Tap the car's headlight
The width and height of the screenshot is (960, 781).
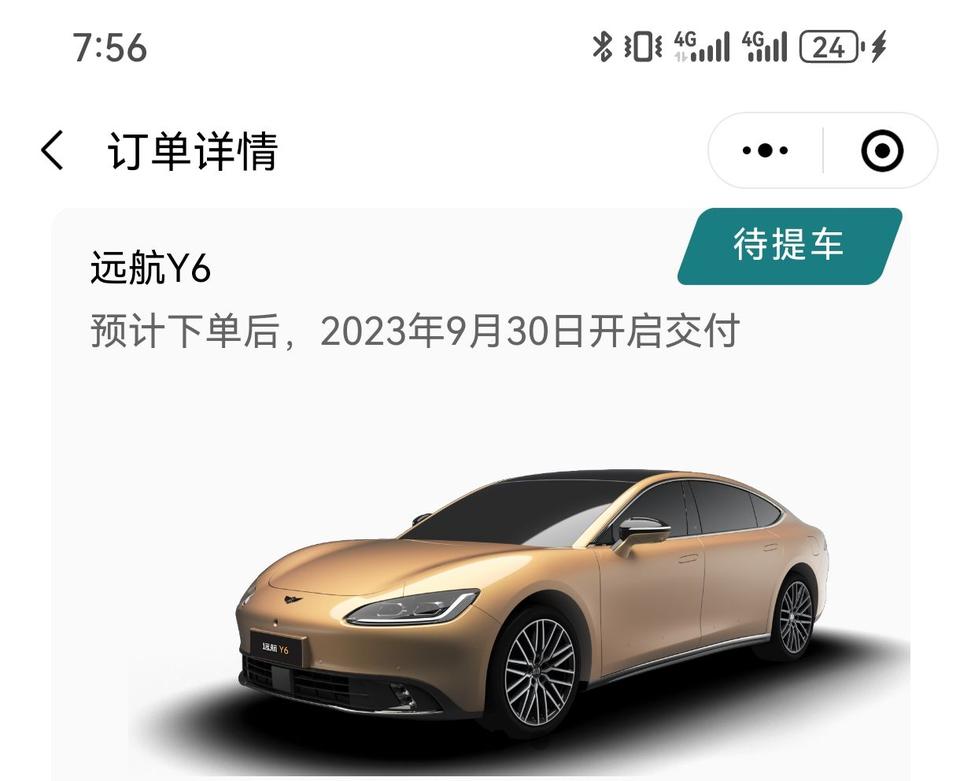tap(412, 605)
